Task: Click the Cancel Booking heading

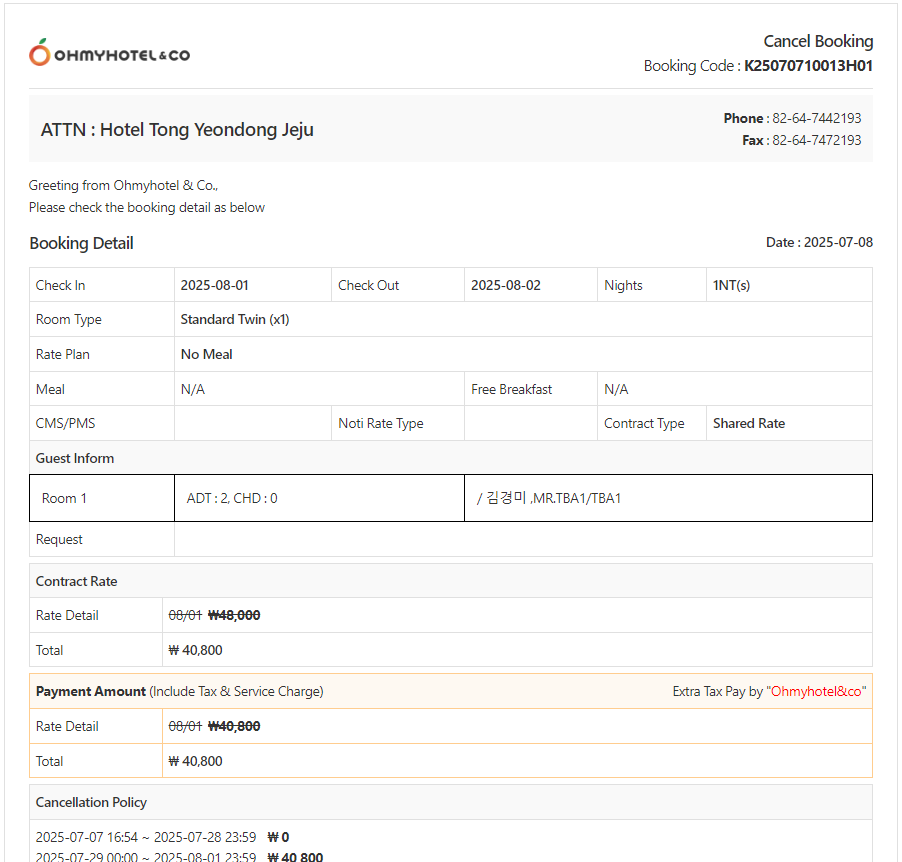Action: point(818,41)
